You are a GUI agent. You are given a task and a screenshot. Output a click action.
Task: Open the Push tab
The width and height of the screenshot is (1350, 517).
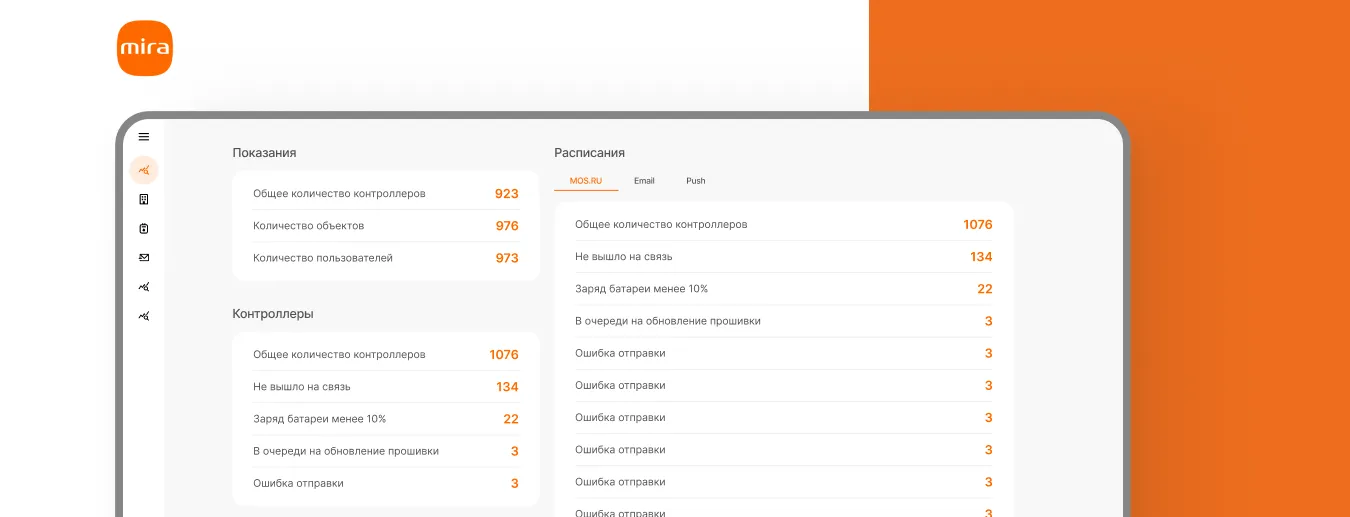(695, 181)
